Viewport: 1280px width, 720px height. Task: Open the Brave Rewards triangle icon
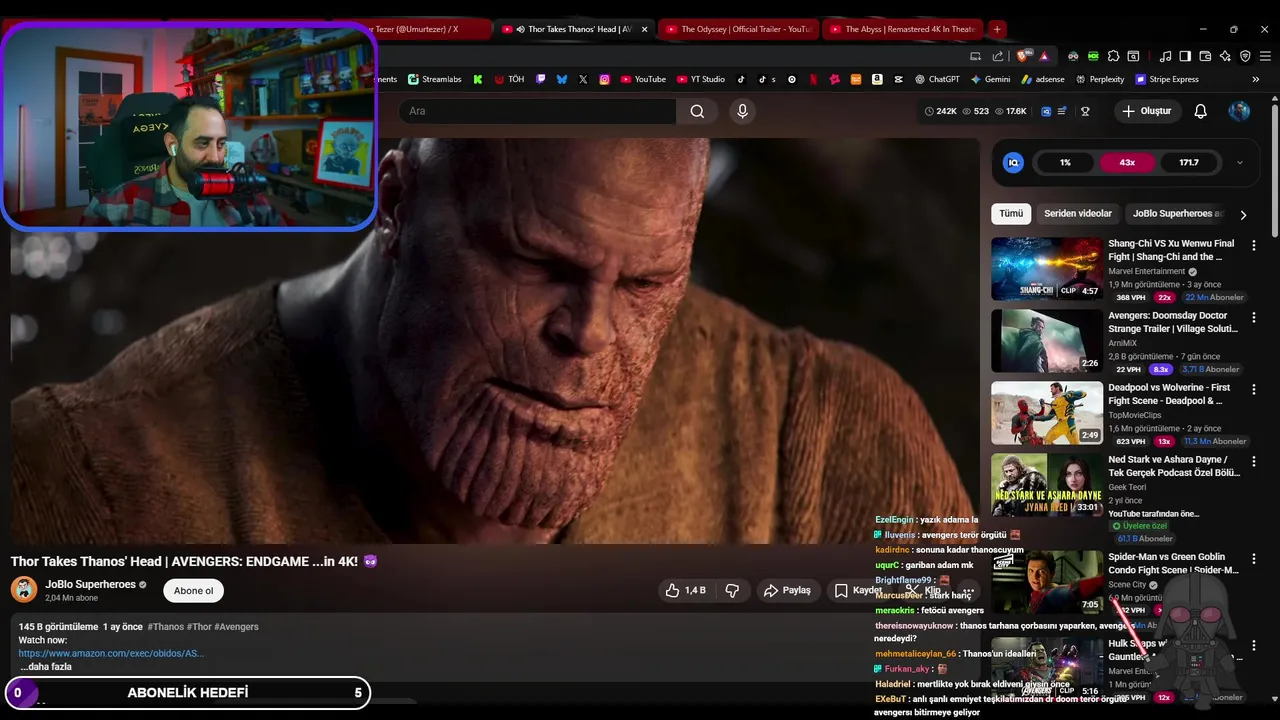[1044, 56]
